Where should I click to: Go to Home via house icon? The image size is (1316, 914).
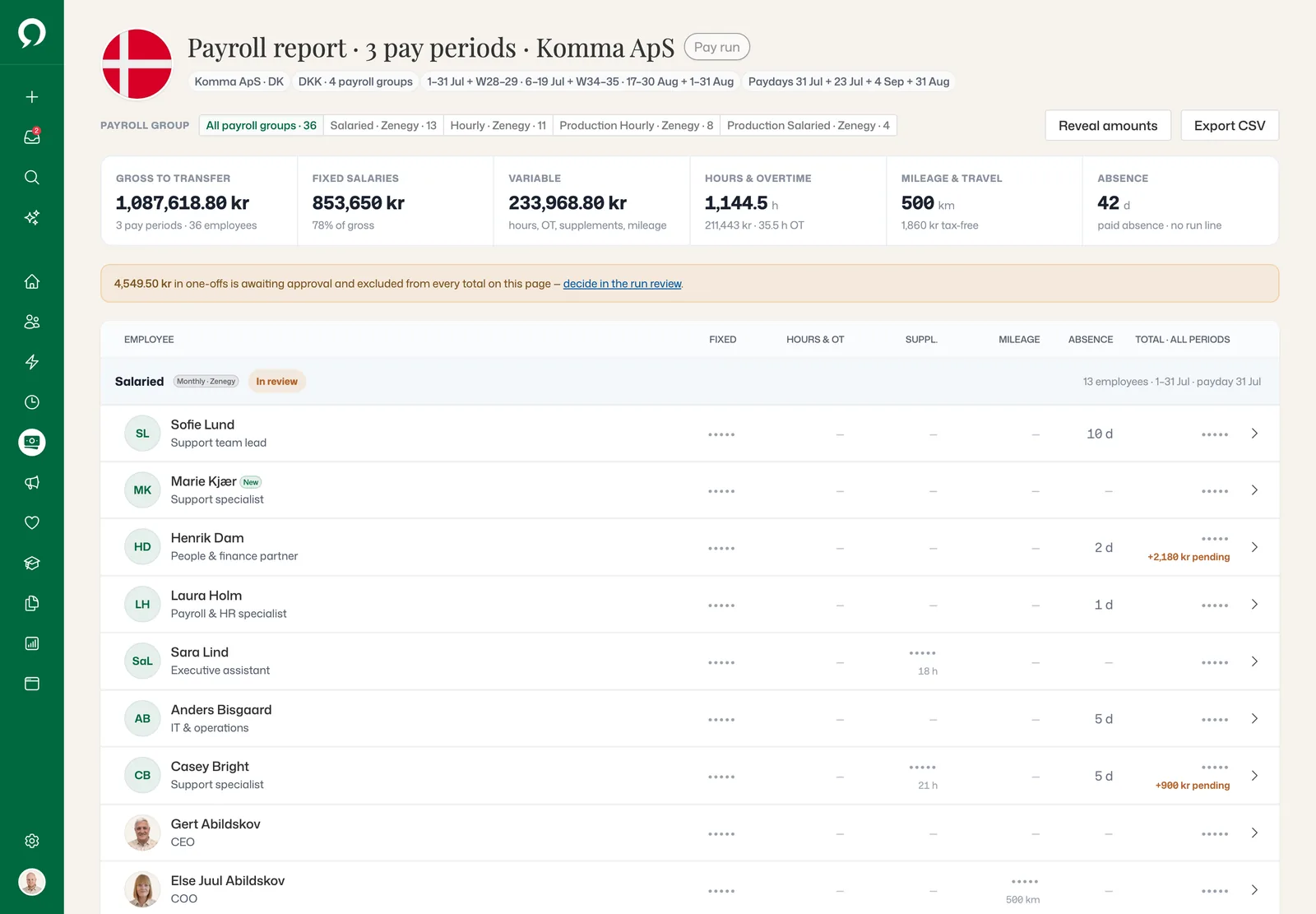click(x=32, y=281)
